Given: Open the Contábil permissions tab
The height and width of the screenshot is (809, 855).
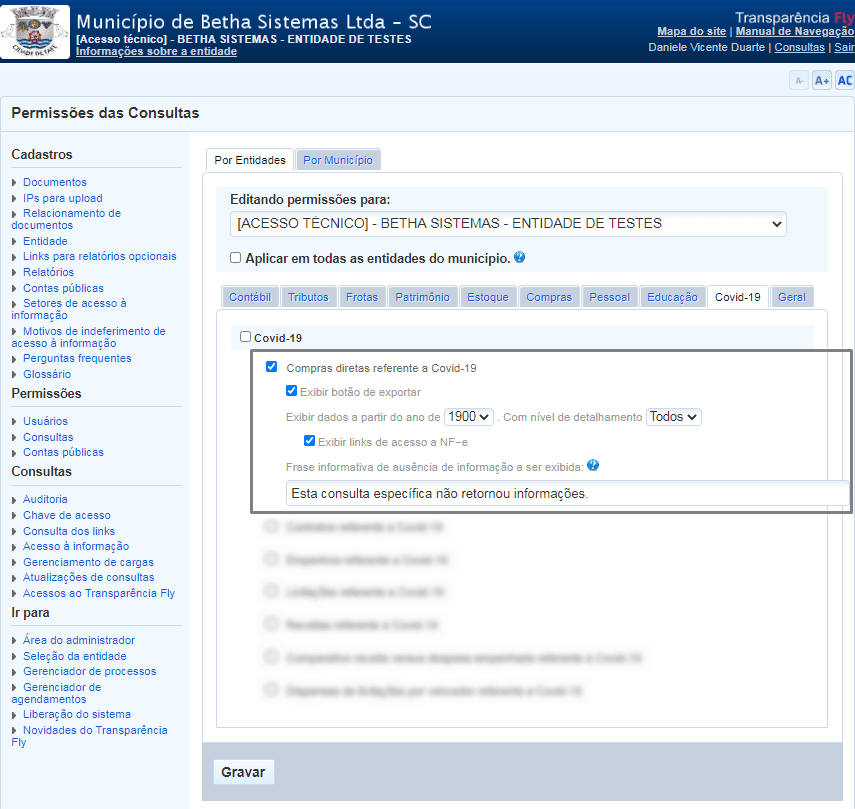Looking at the screenshot, I should pyautogui.click(x=250, y=297).
